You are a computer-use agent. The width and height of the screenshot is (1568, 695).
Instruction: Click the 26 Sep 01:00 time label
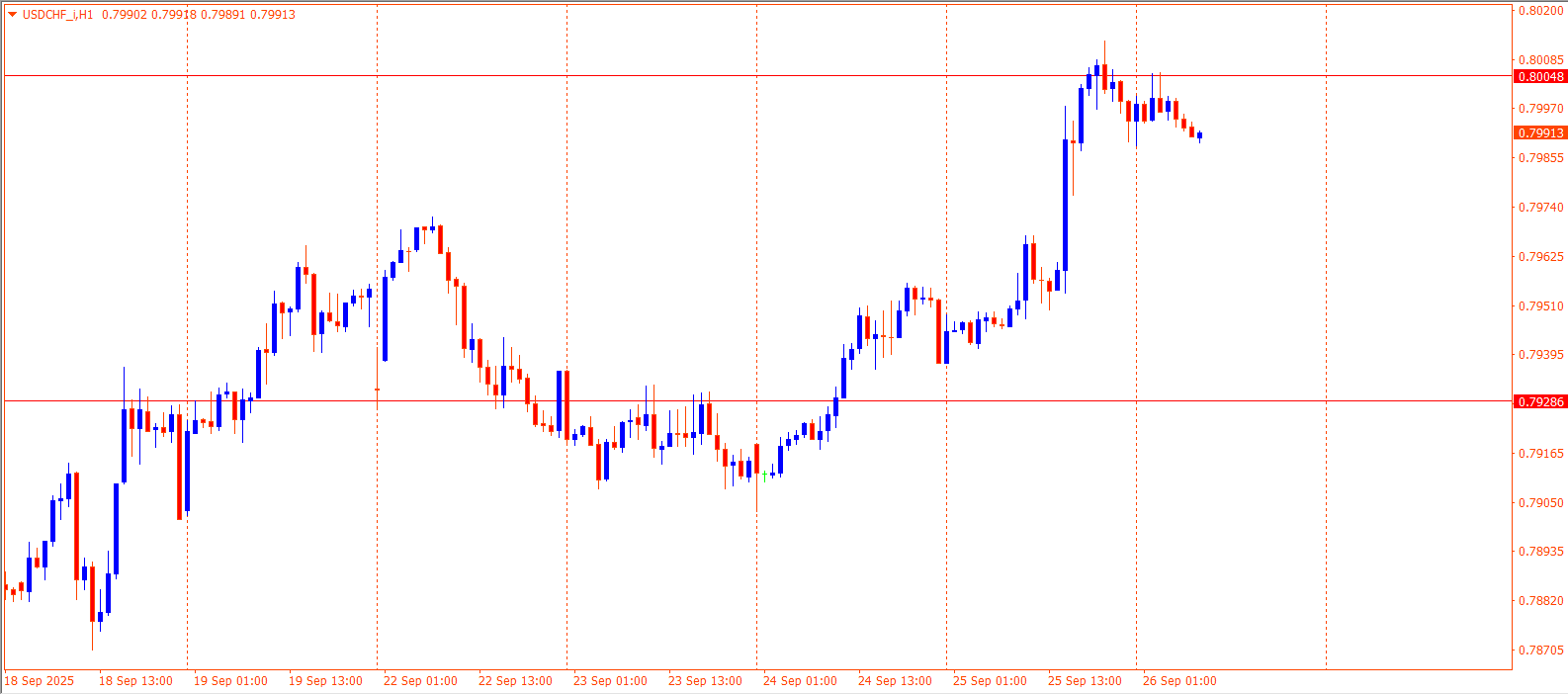pos(1179,681)
